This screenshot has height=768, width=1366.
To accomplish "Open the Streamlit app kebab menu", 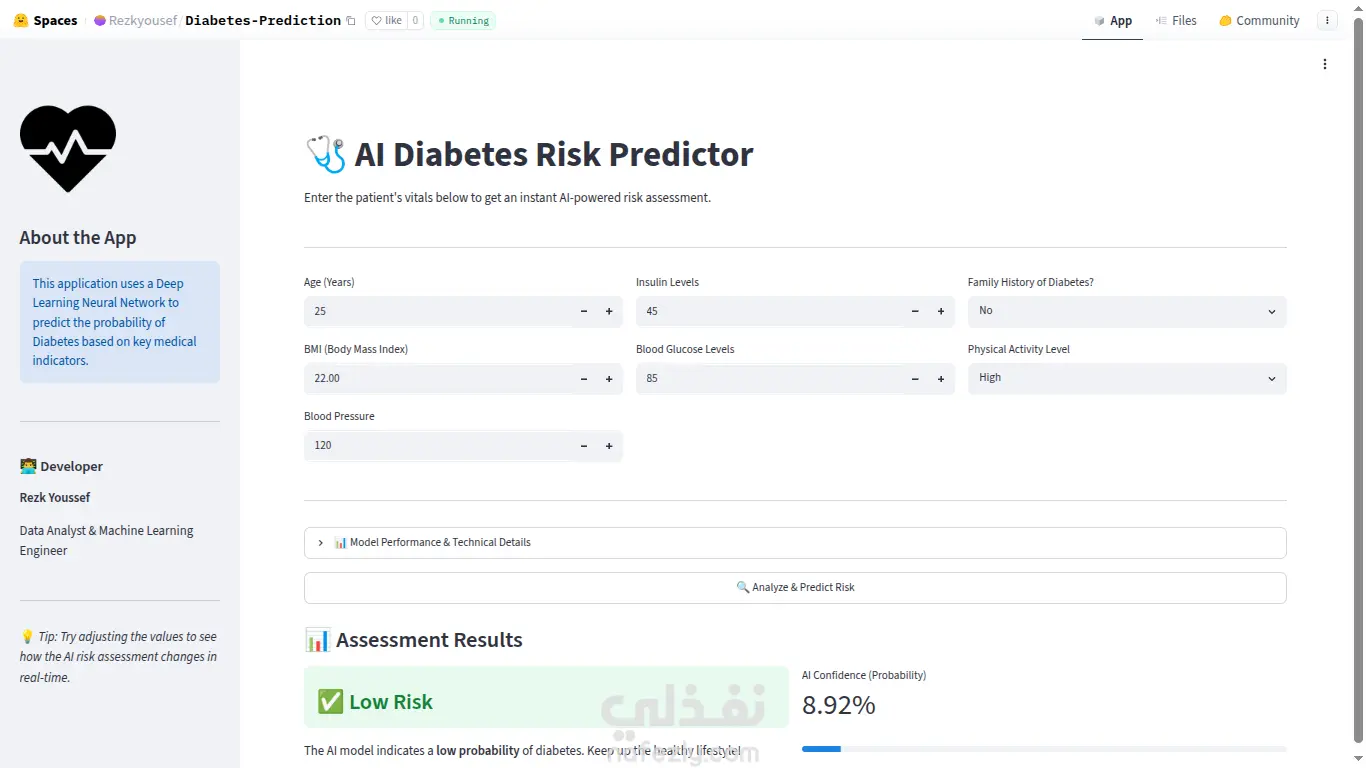I will point(1325,64).
